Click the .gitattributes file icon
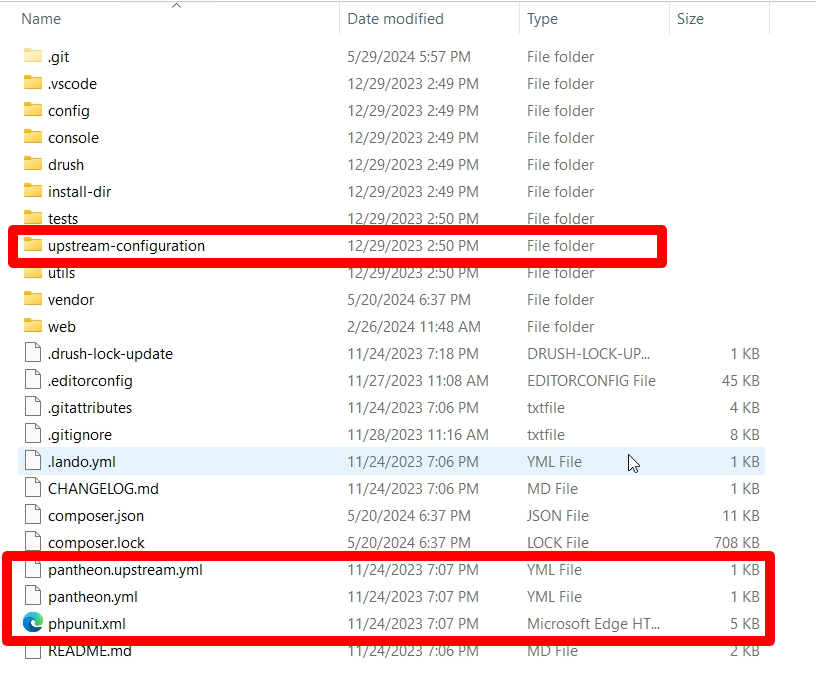The width and height of the screenshot is (816, 685). point(33,407)
